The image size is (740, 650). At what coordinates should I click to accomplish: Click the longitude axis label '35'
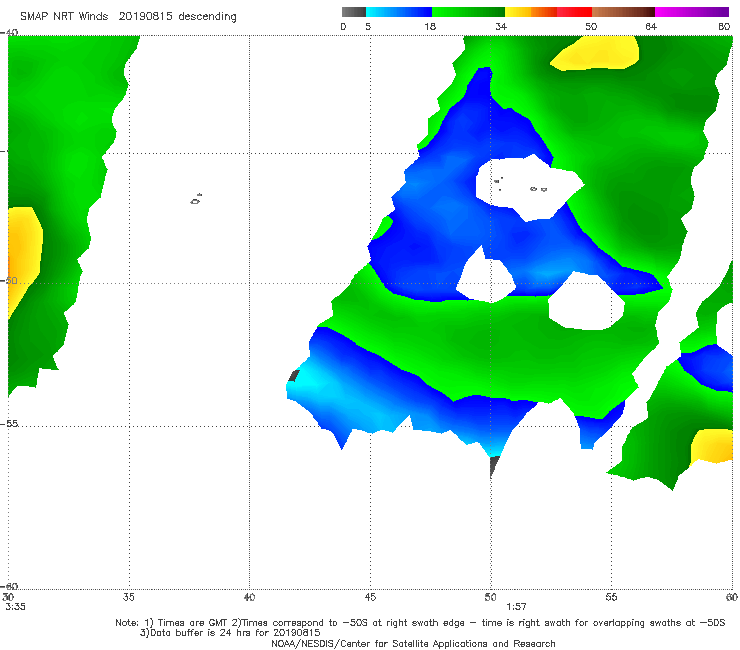(129, 597)
